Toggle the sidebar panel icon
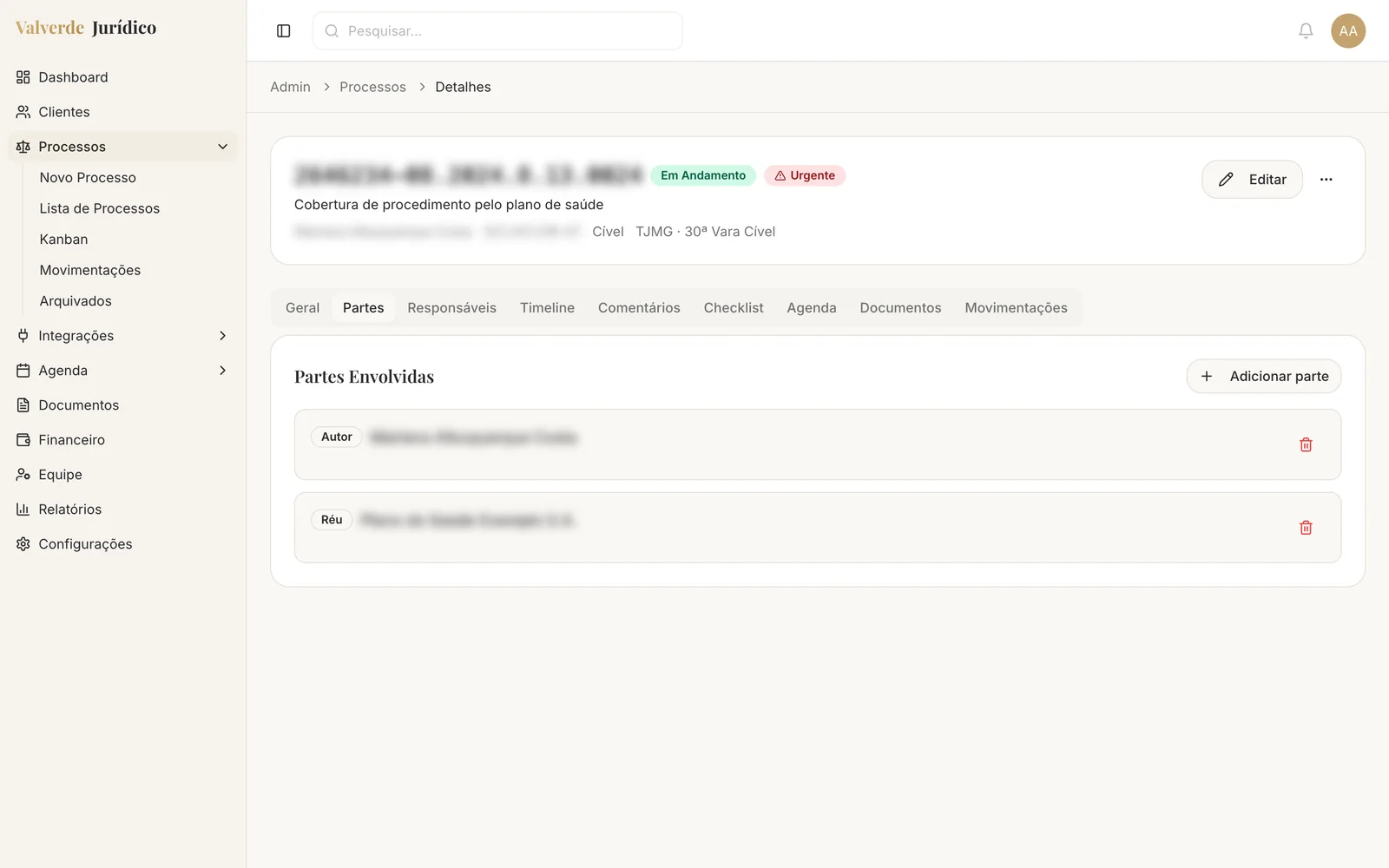 coord(283,31)
